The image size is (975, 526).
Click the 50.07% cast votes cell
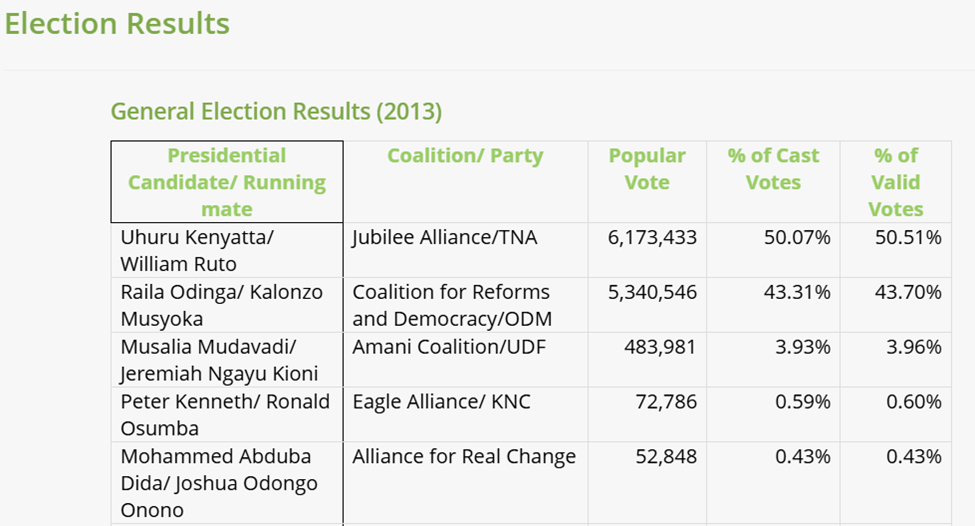[797, 238]
